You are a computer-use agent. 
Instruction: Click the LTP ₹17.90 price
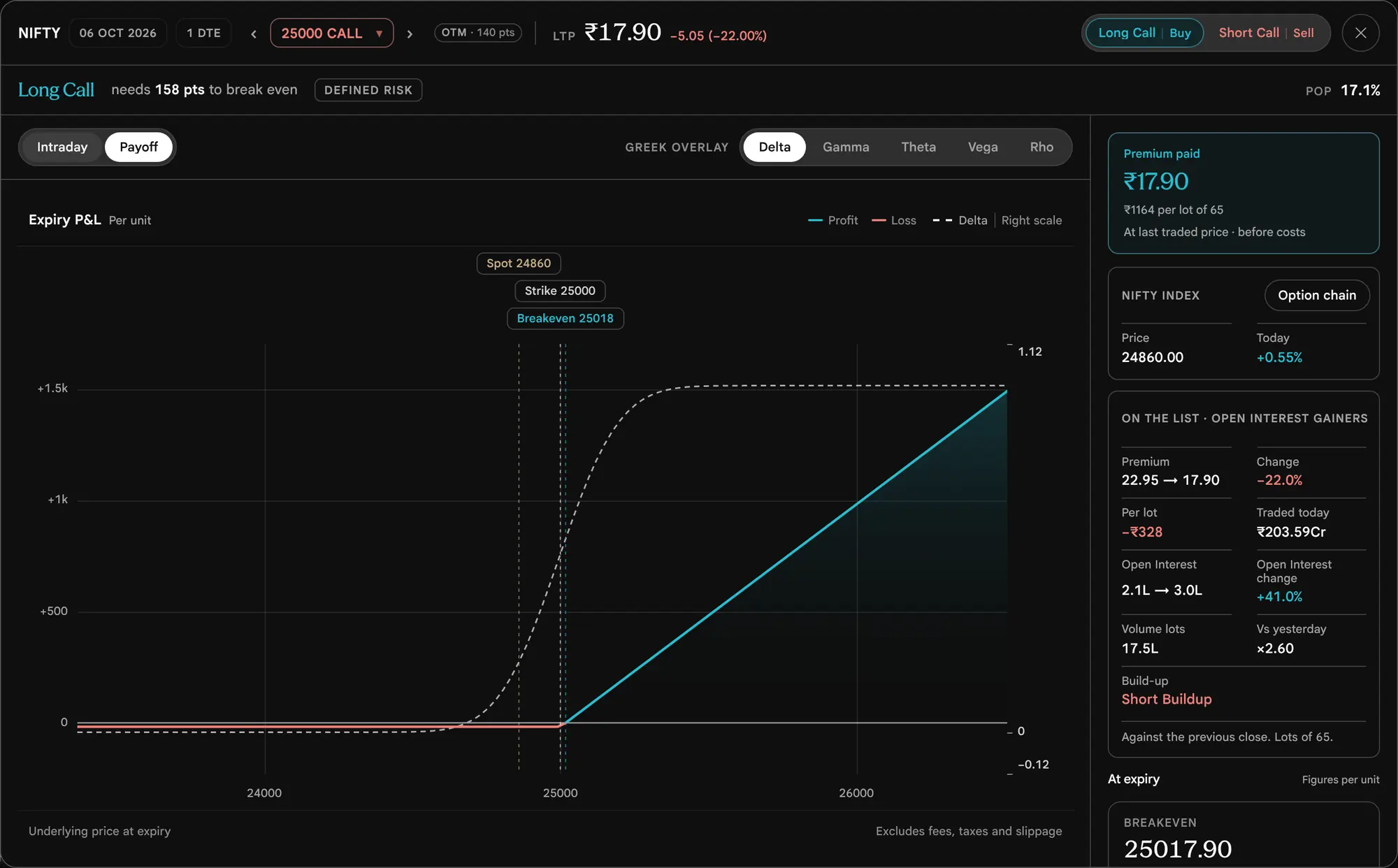(623, 33)
